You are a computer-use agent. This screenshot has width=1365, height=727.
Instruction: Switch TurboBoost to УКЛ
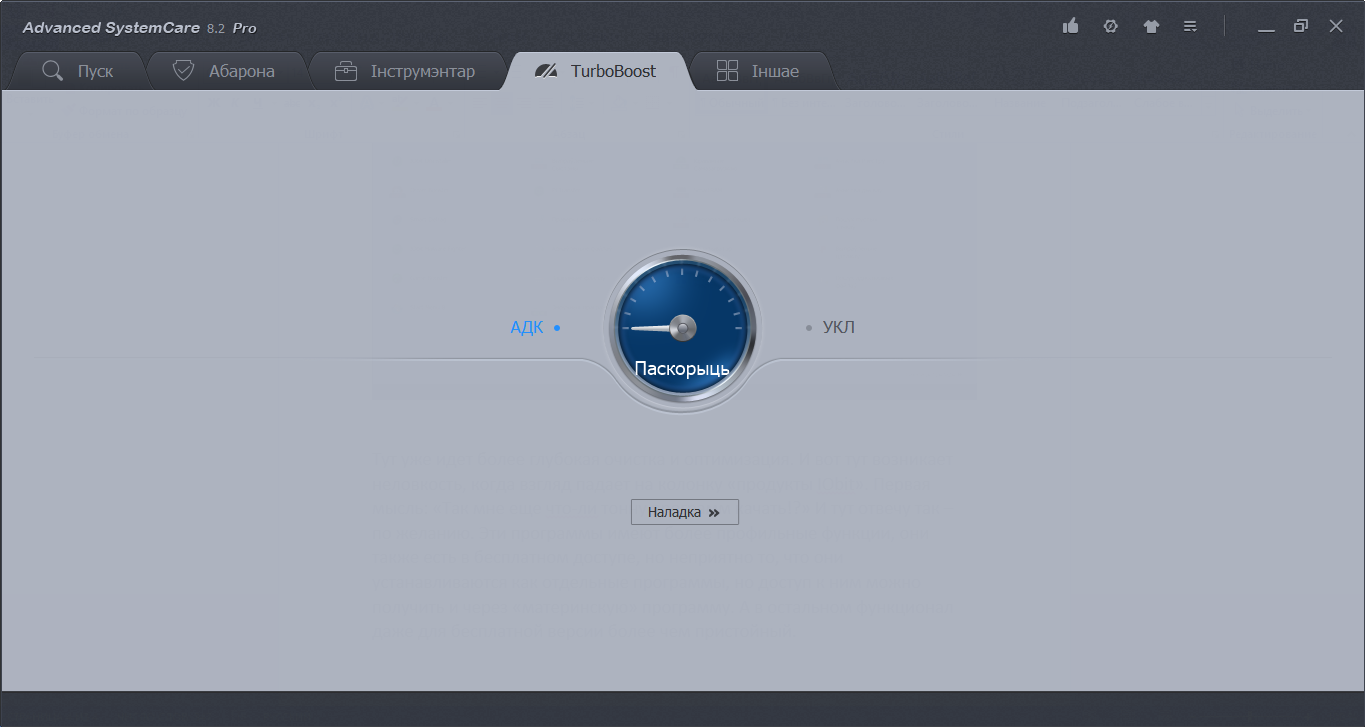click(x=830, y=327)
